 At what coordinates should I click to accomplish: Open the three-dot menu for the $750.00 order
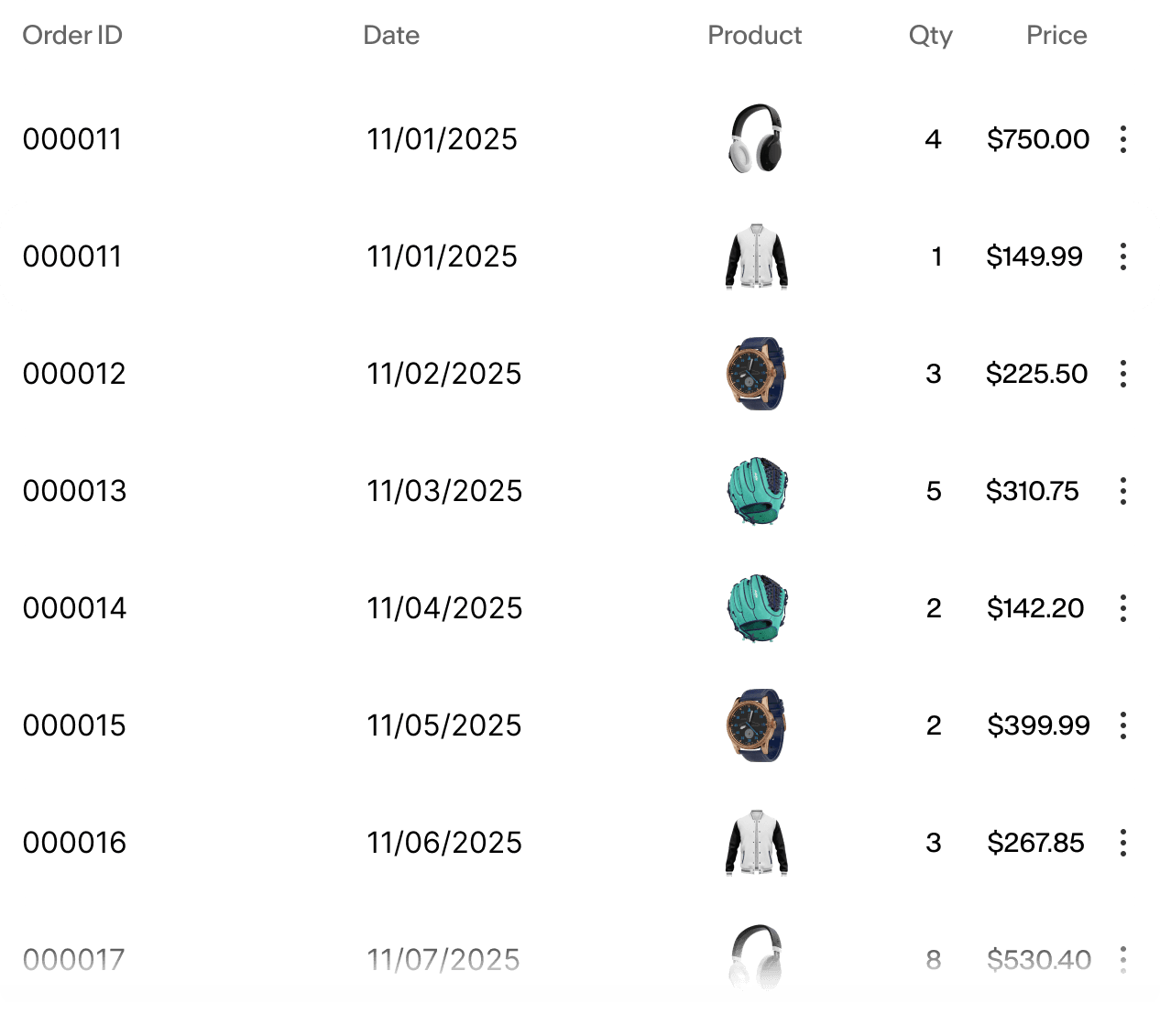(x=1122, y=139)
